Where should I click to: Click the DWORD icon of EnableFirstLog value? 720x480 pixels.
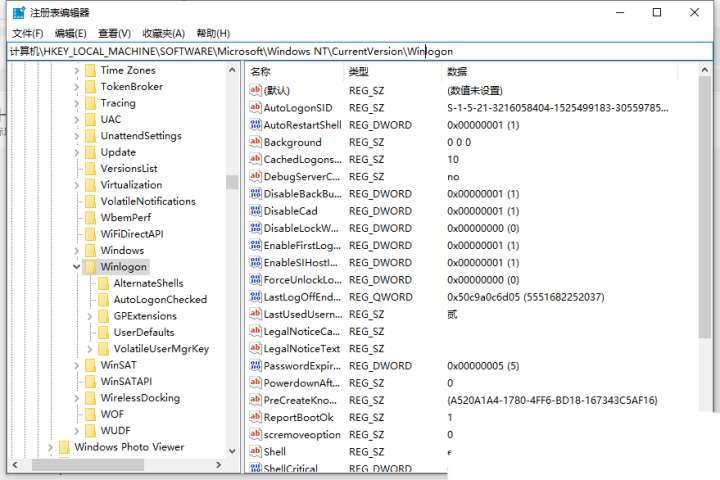(255, 245)
